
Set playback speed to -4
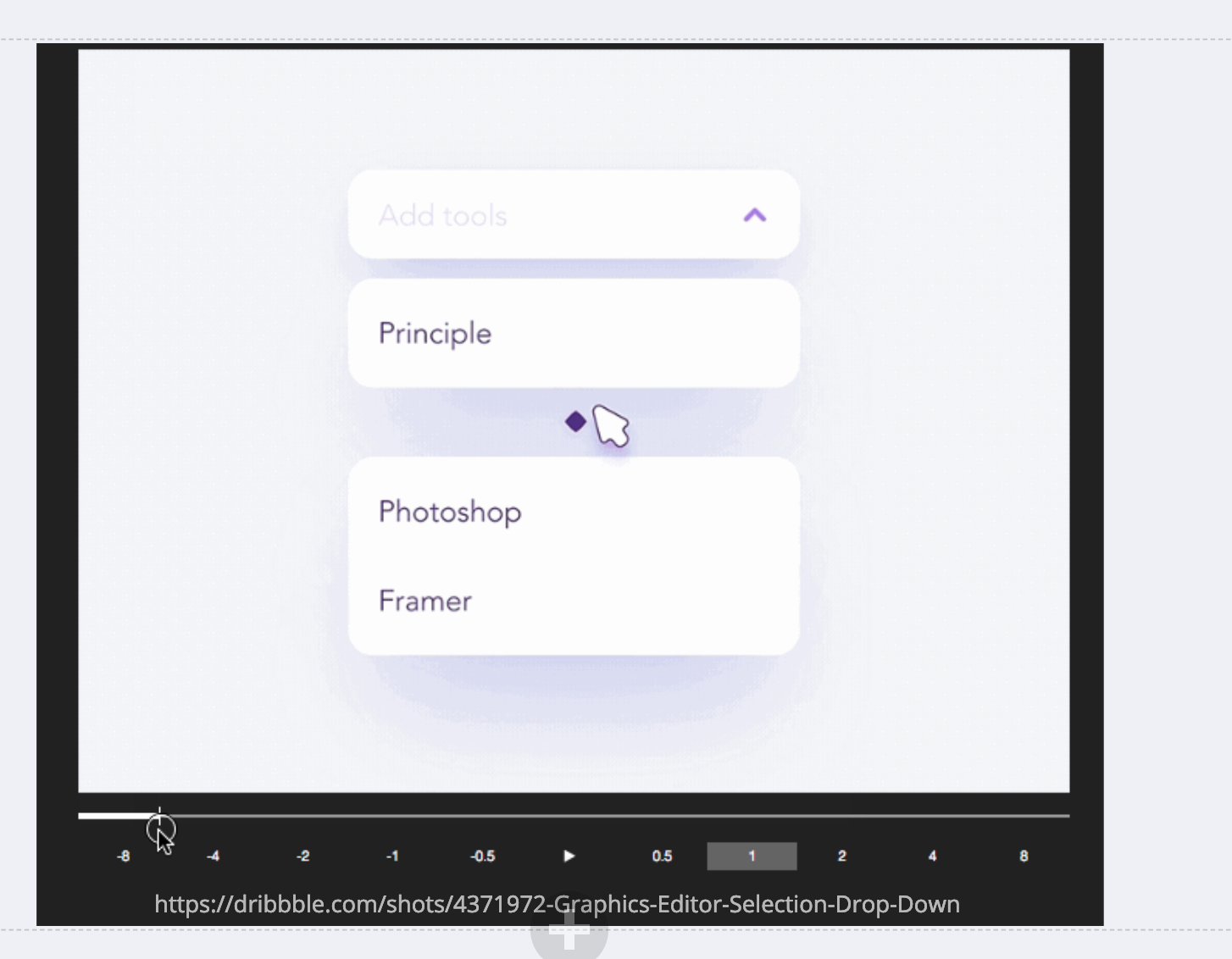214,856
